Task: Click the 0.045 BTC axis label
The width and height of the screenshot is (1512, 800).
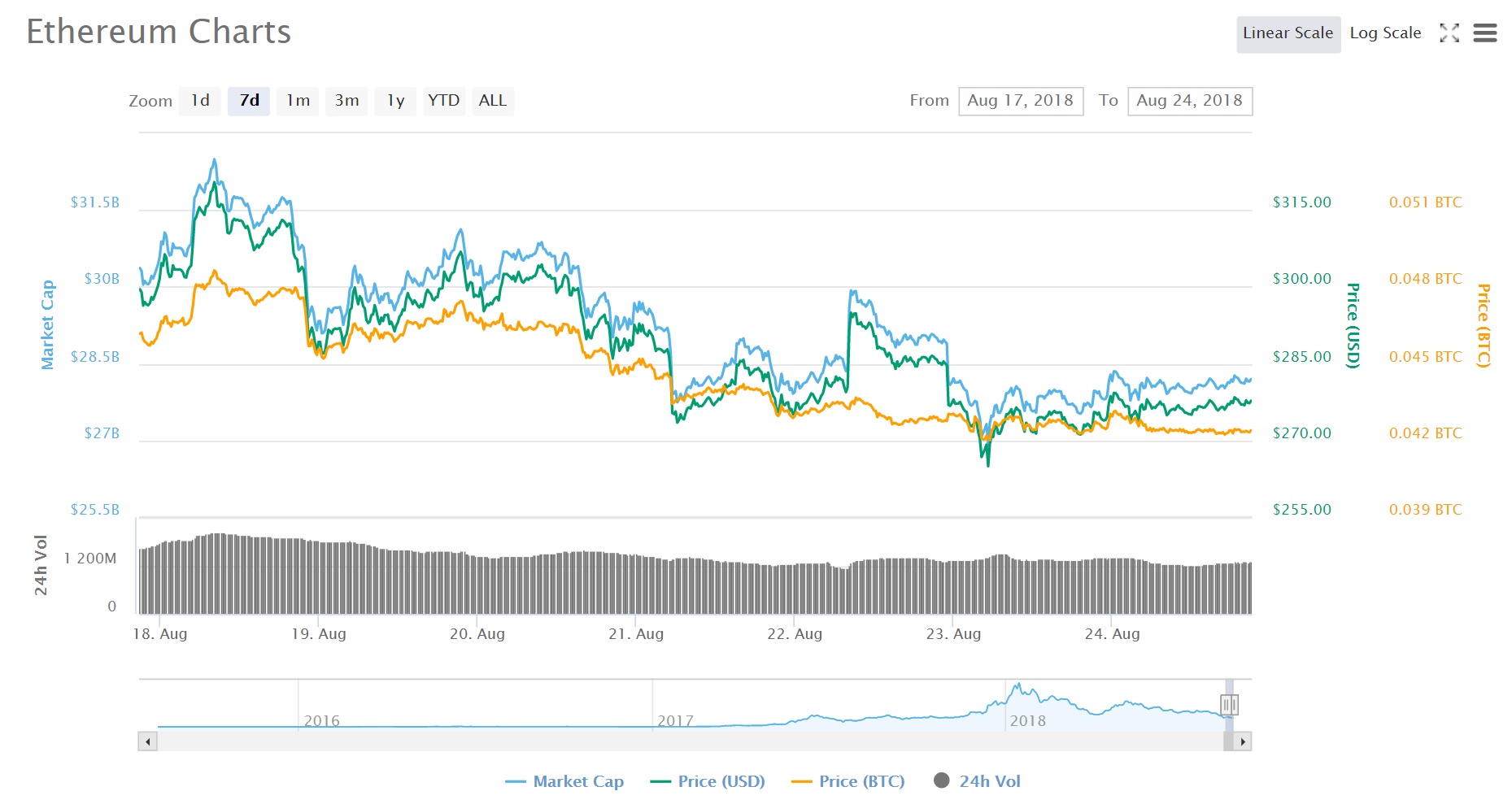Action: point(1426,357)
